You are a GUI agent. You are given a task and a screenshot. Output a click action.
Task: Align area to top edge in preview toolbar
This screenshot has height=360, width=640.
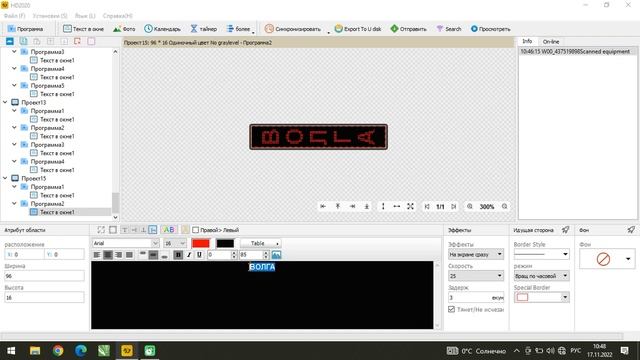[338, 207]
